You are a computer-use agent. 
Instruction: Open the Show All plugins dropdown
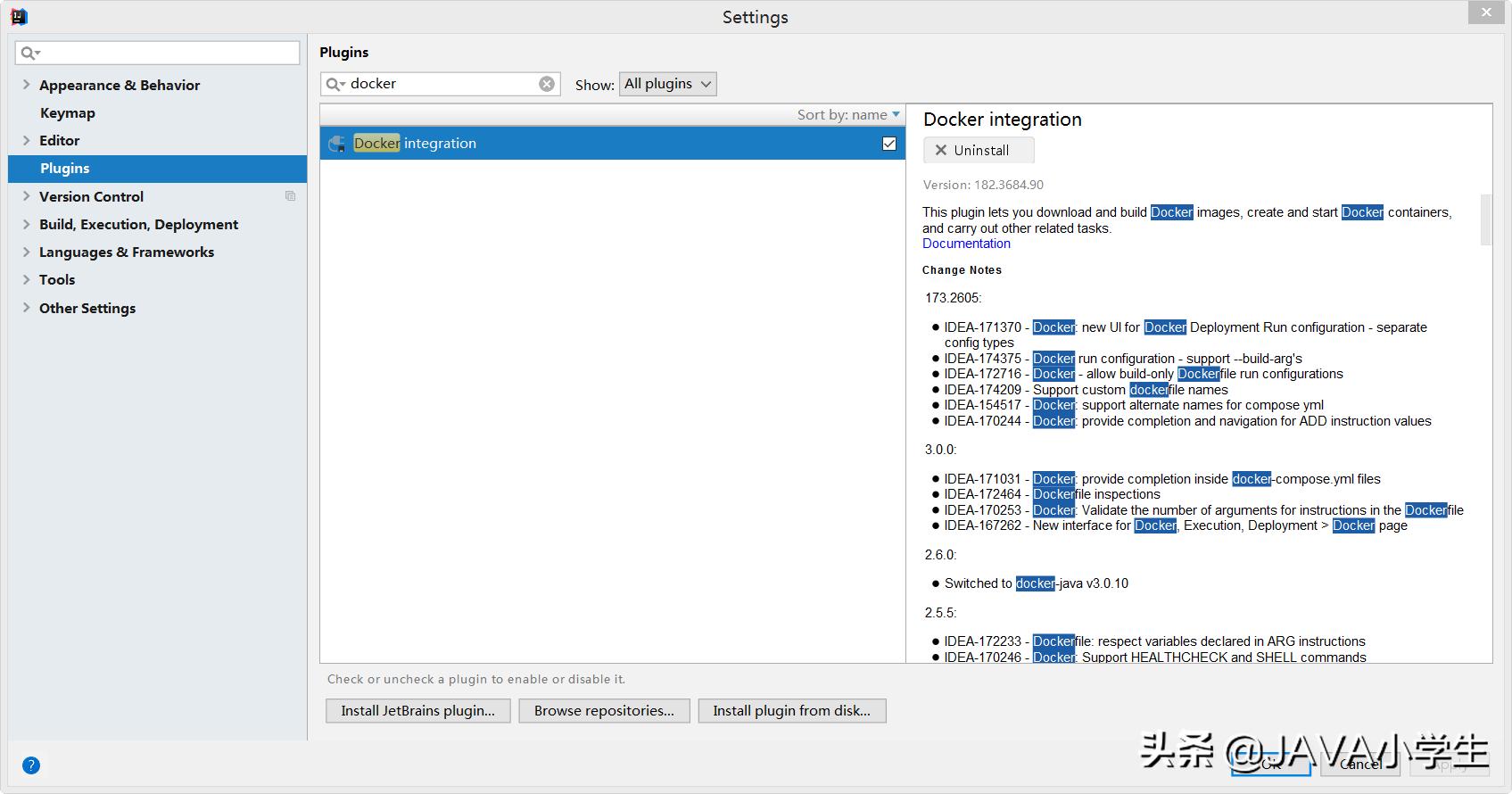[667, 84]
